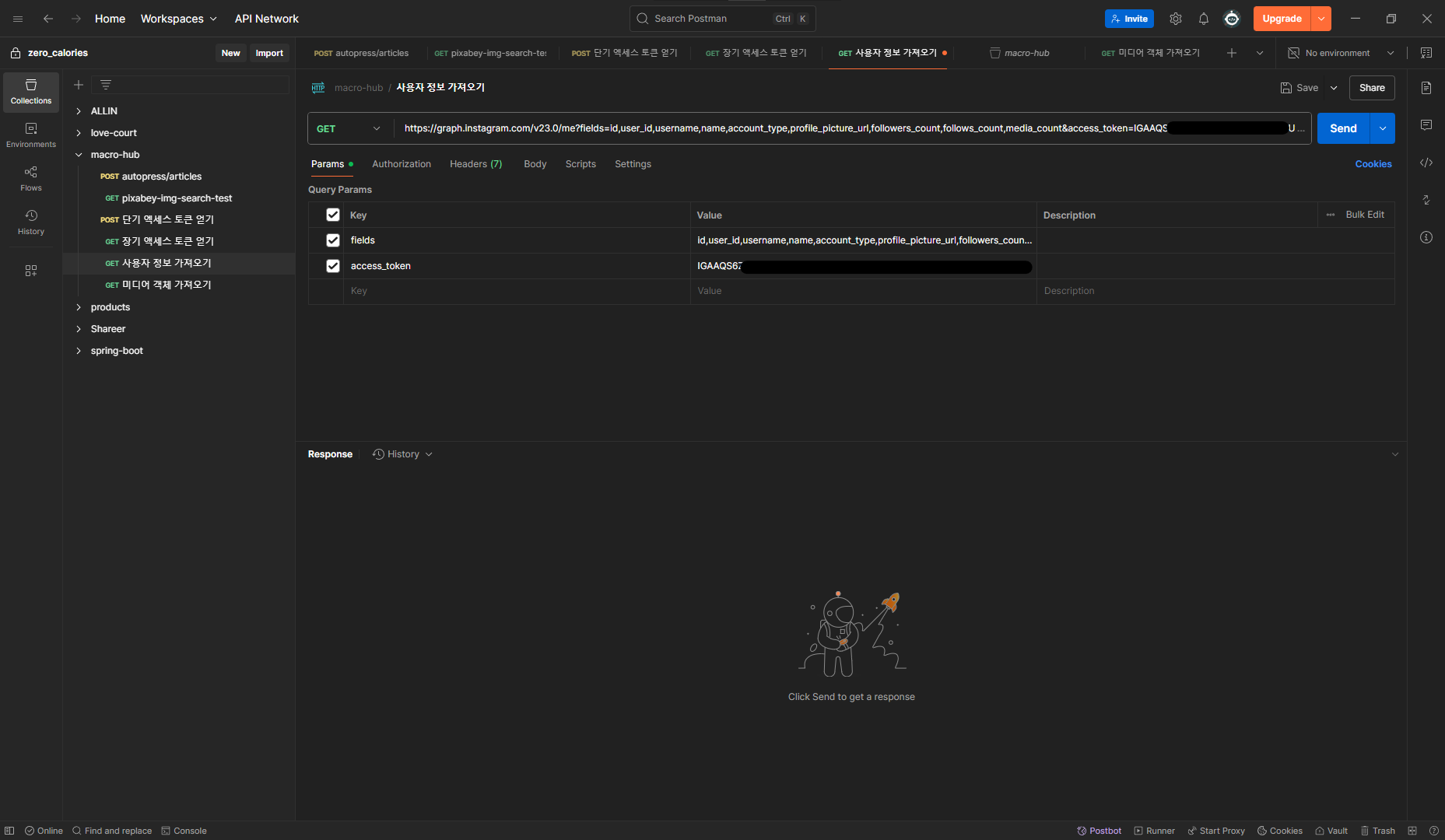Viewport: 1445px width, 840px height.
Task: Open the Console in the status bar
Action: click(x=184, y=831)
